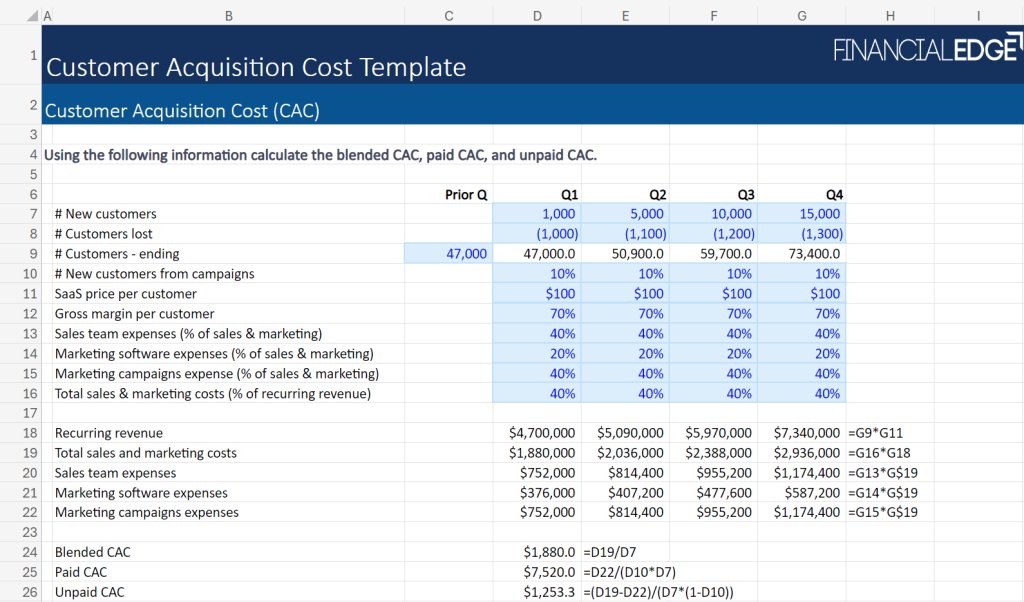The image size is (1024, 602).
Task: Select the column B header
Action: (x=228, y=15)
